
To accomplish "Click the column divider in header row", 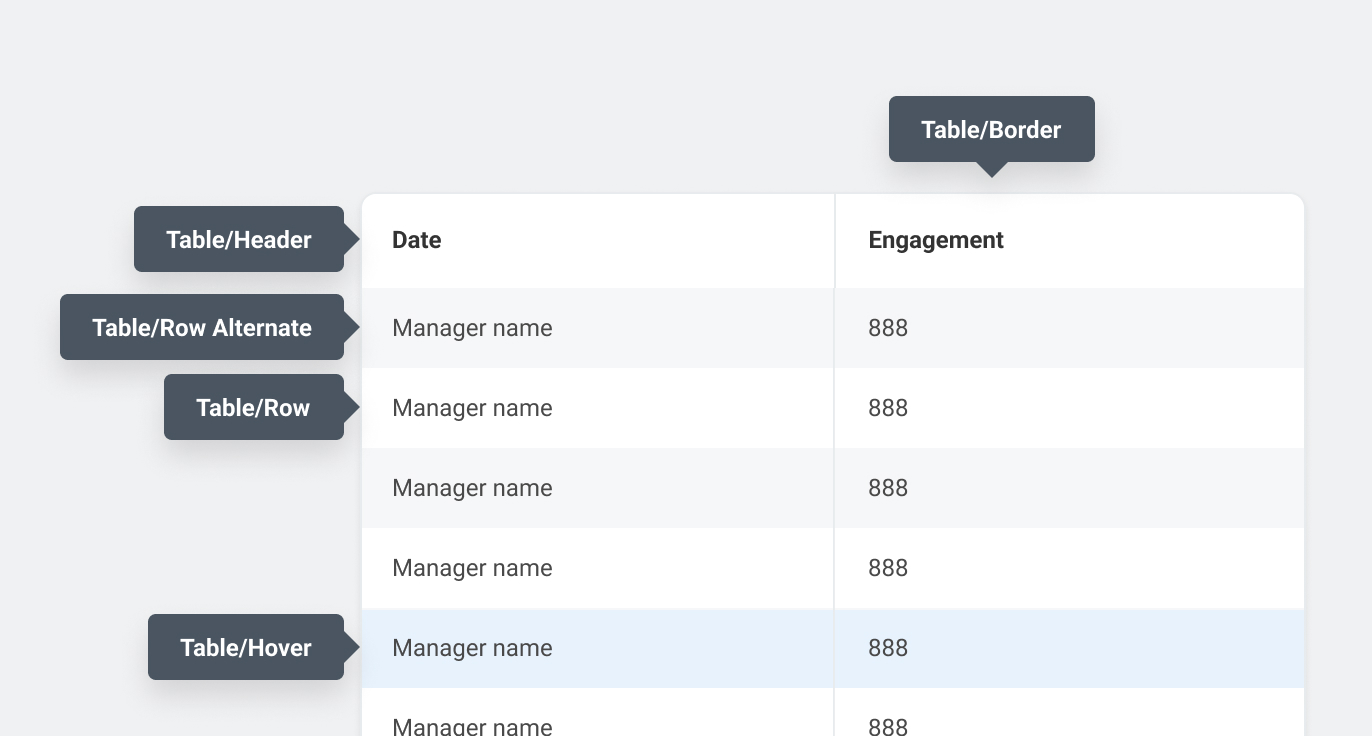I will pos(835,240).
